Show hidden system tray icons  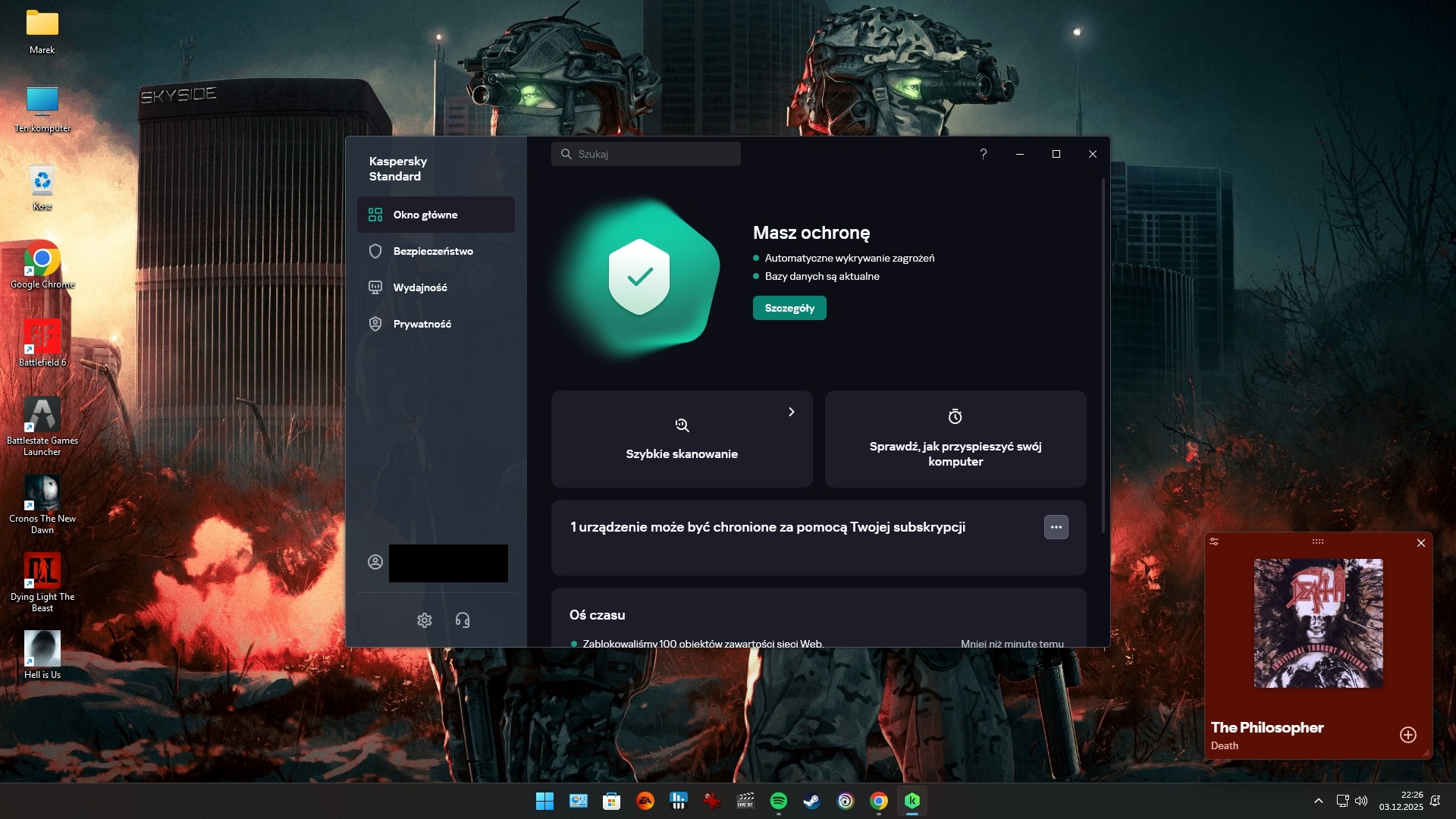click(x=1319, y=801)
